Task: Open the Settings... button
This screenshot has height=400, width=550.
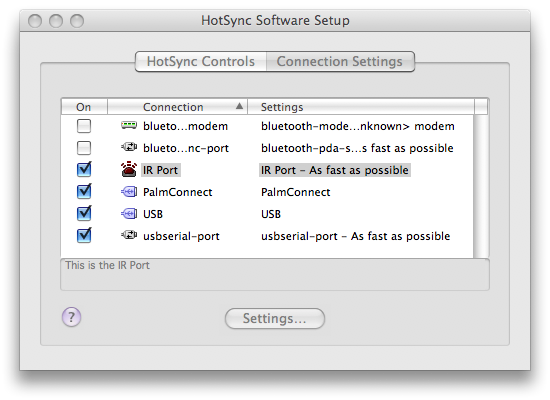Action: click(275, 318)
